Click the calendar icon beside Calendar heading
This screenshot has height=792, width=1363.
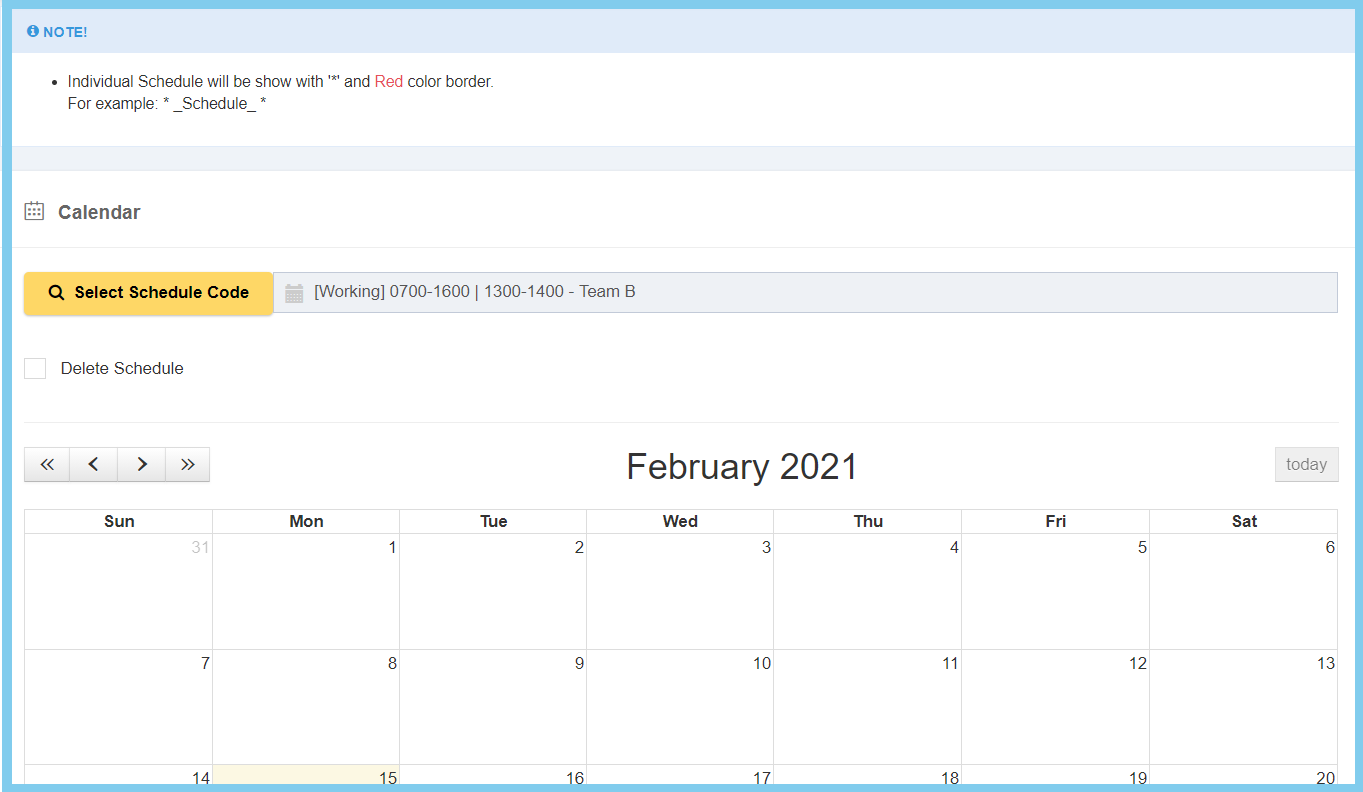pos(34,211)
